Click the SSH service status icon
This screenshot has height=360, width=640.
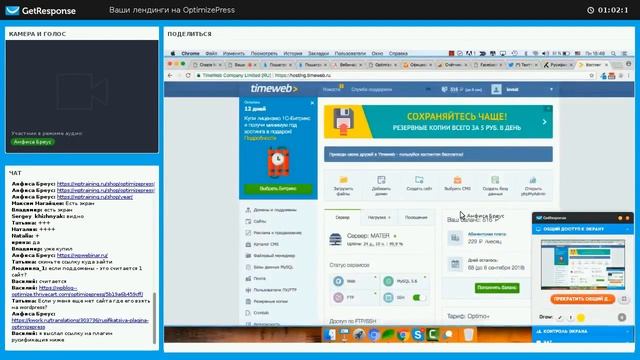pyautogui.click(x=389, y=298)
